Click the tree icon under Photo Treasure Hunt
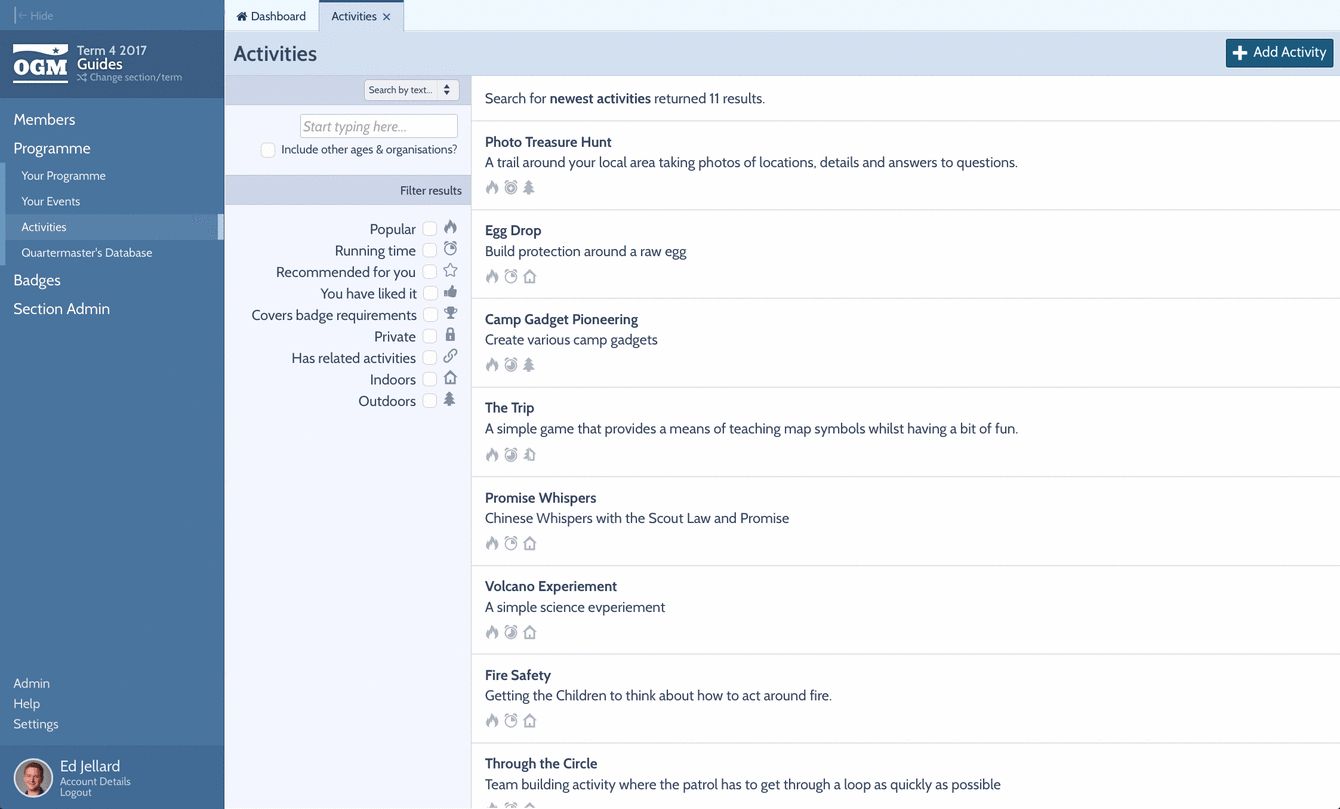Screen dimensions: 1340x809 click(x=529, y=188)
